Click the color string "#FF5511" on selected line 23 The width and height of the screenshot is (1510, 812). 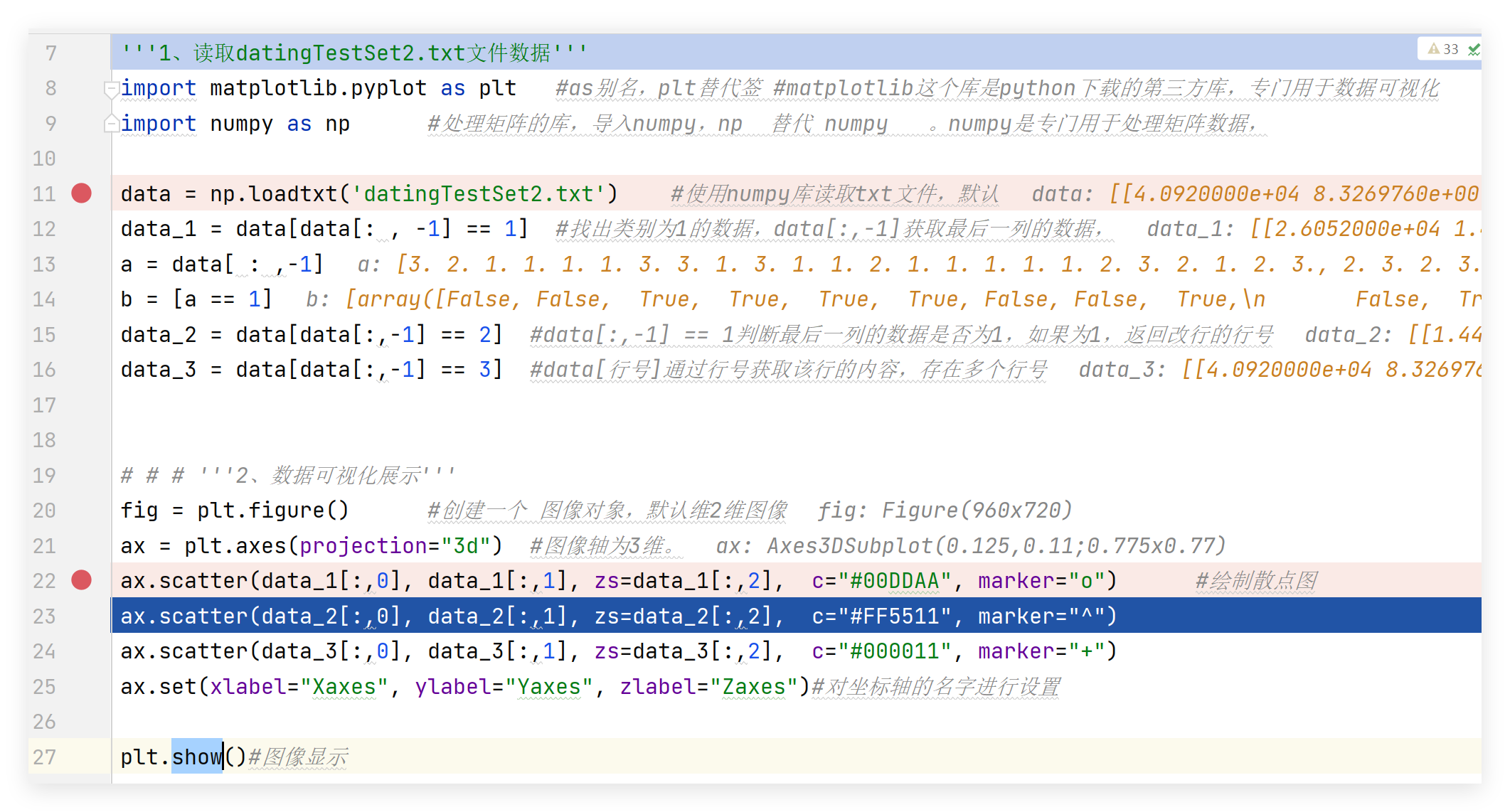pos(895,616)
